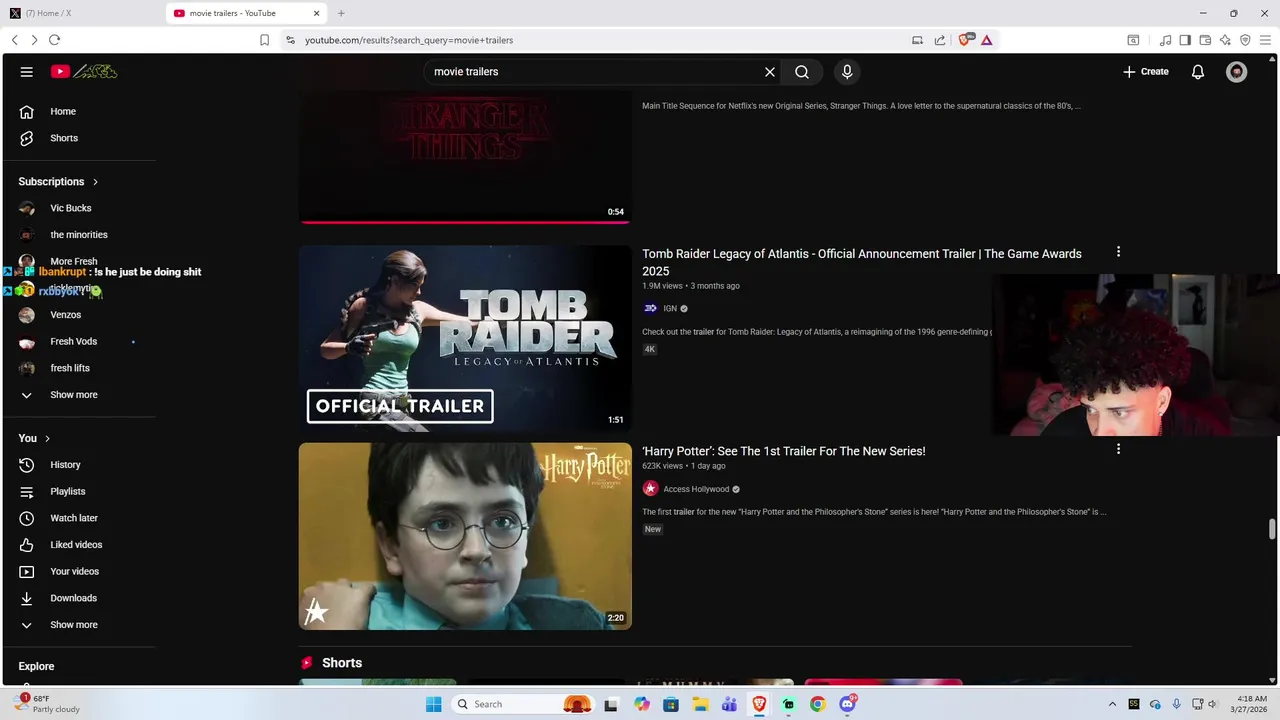Expand the You section chevron
The image size is (1280, 720).
tap(47, 439)
